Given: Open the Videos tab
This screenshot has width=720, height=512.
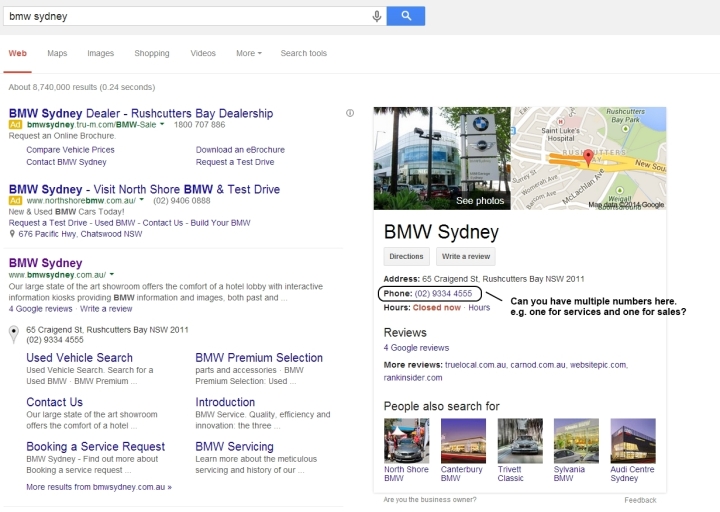Looking at the screenshot, I should [x=203, y=53].
